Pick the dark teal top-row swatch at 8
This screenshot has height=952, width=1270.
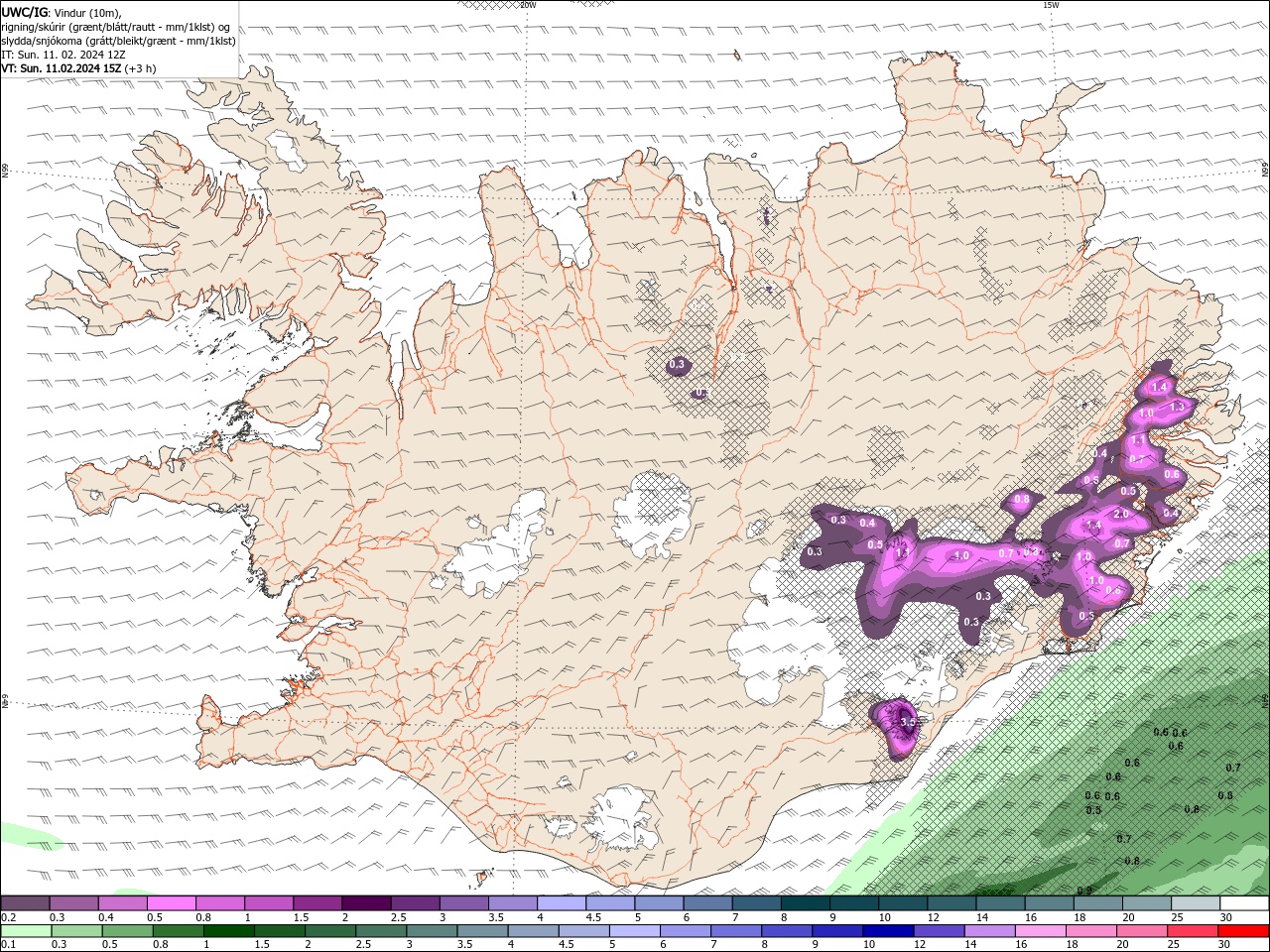pyautogui.click(x=805, y=903)
